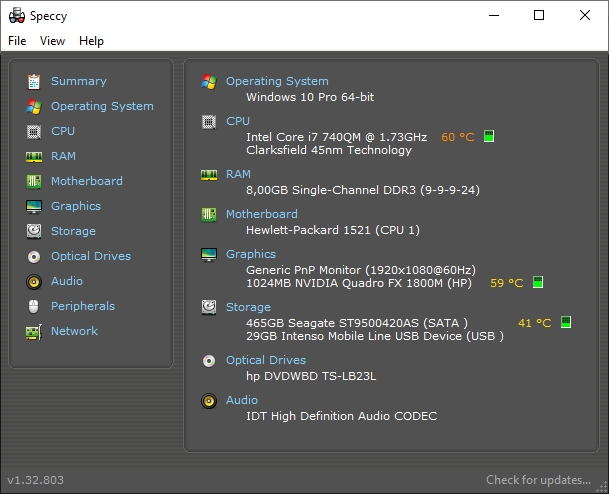
Task: Click the Windows flag icon in summary panel
Action: pos(209,82)
